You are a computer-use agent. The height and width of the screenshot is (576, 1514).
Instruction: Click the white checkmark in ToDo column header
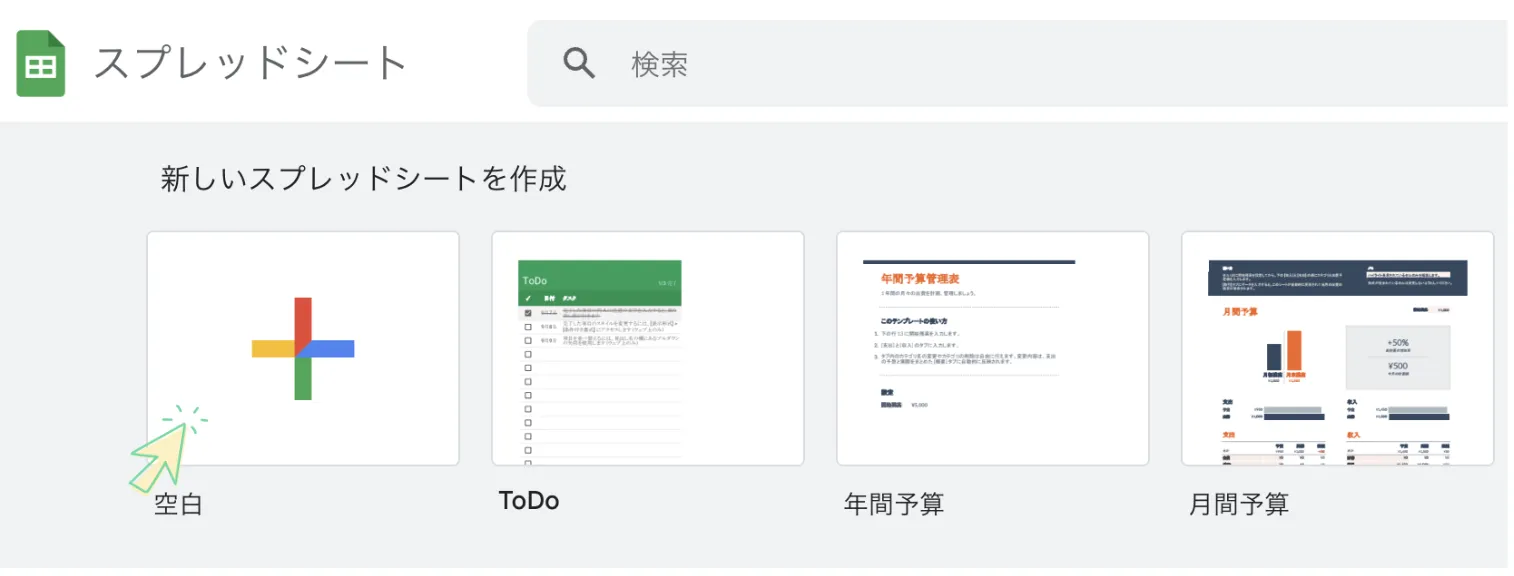tap(528, 298)
